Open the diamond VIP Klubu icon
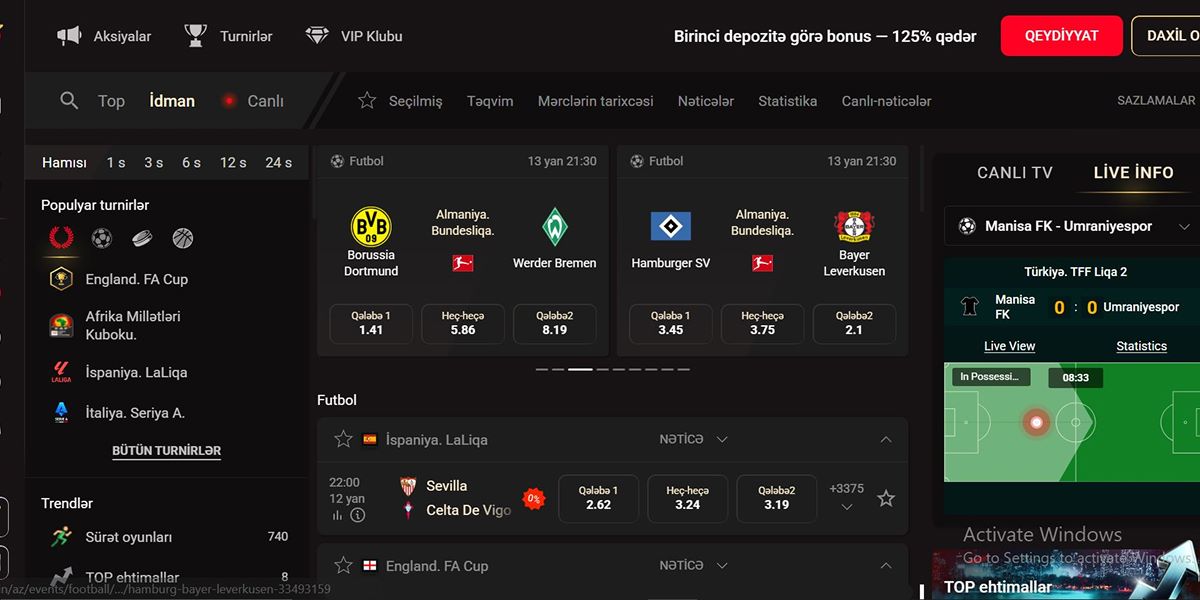The width and height of the screenshot is (1200, 600). (317, 36)
